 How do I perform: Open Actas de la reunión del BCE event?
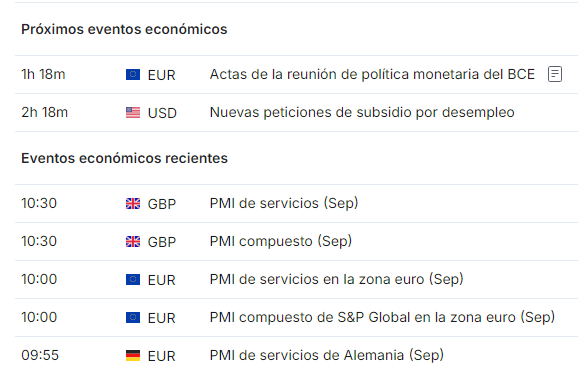(x=372, y=74)
